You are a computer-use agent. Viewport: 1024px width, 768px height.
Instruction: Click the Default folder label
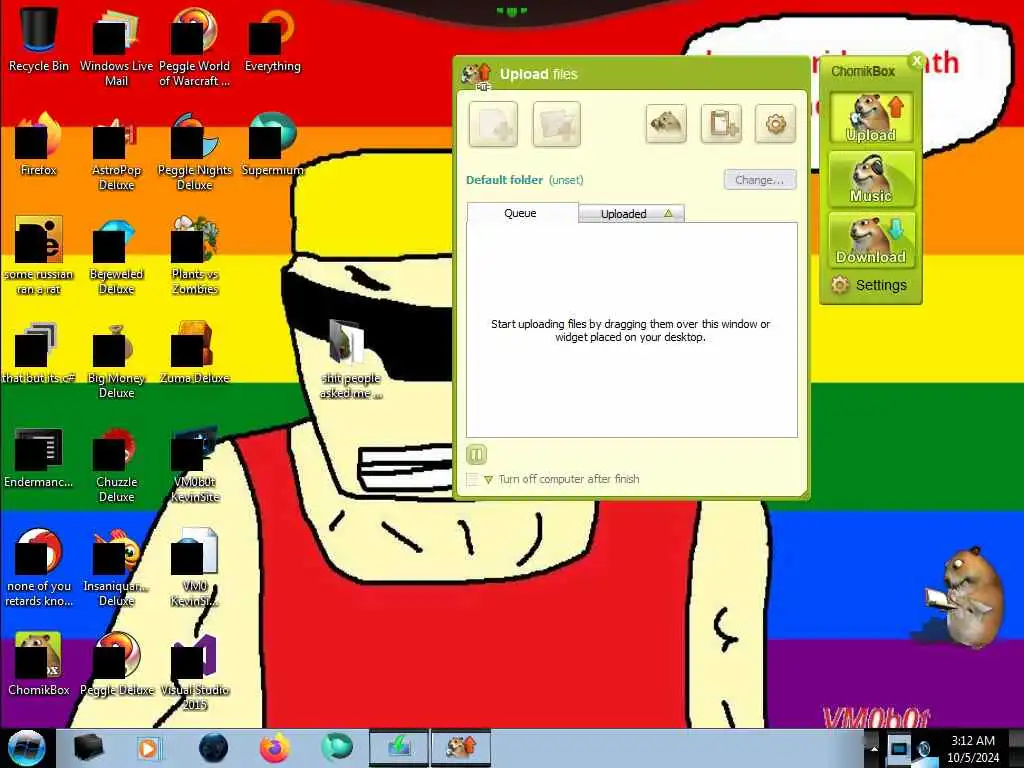(504, 180)
